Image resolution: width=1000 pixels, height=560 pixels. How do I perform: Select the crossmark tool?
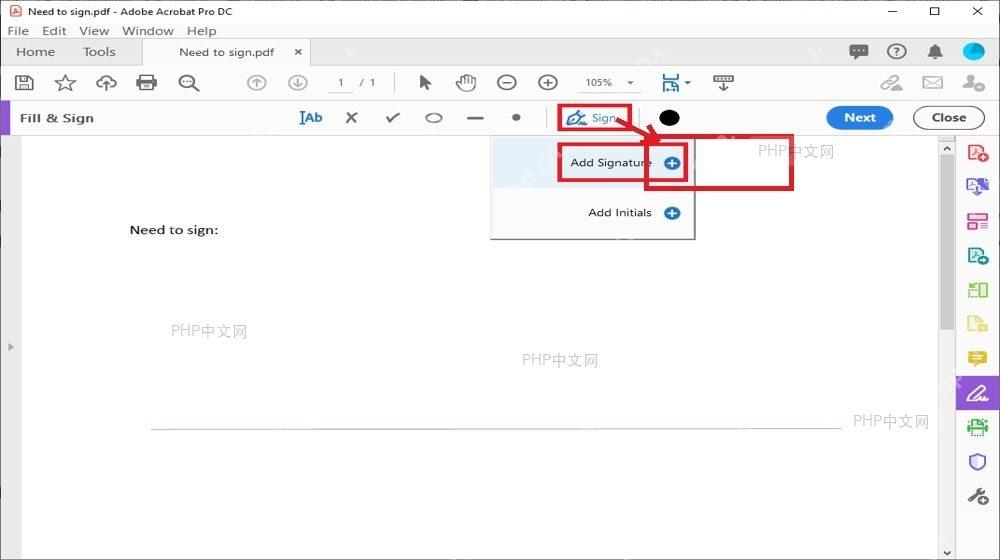(x=351, y=117)
